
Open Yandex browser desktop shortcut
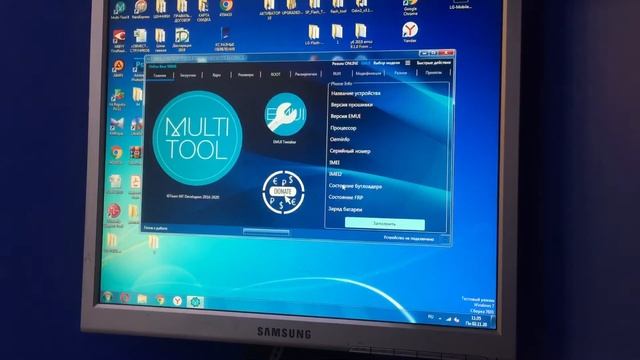[410, 32]
